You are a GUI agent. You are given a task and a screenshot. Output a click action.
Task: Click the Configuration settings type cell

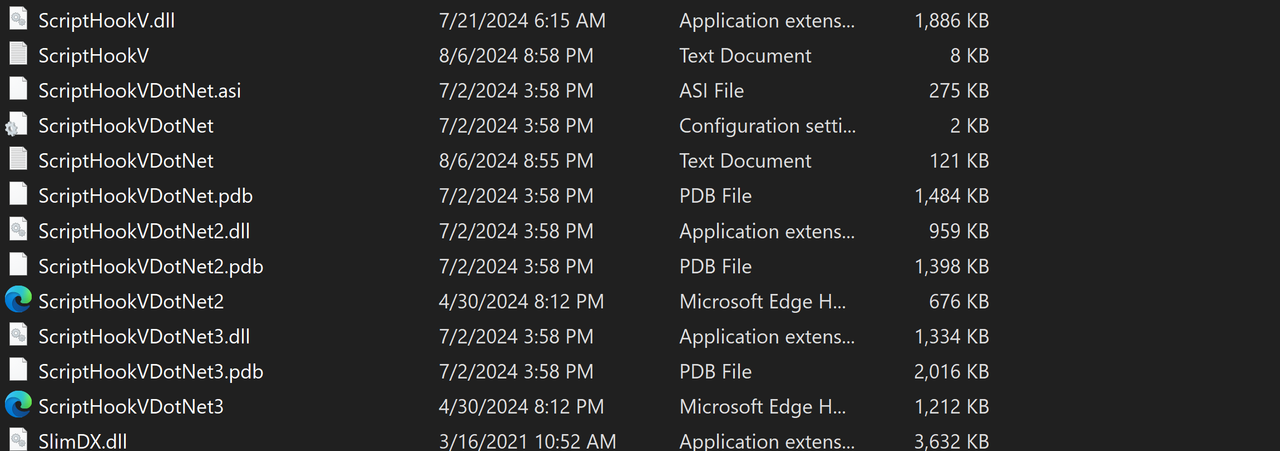click(x=767, y=126)
